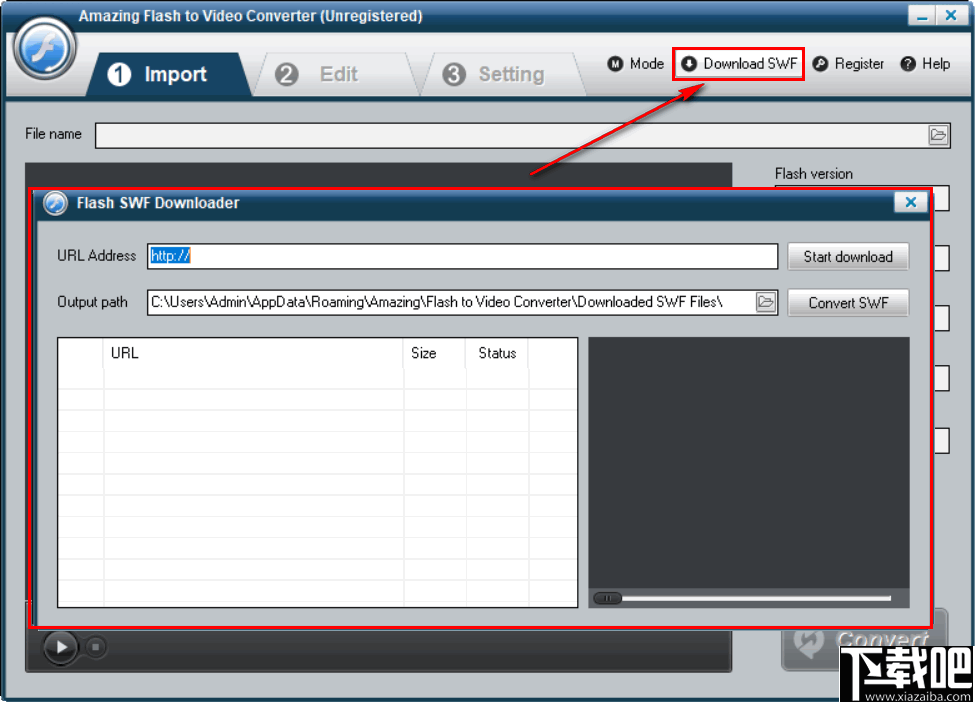Open the folder browser for Output path
The width and height of the screenshot is (975, 702).
click(x=767, y=301)
